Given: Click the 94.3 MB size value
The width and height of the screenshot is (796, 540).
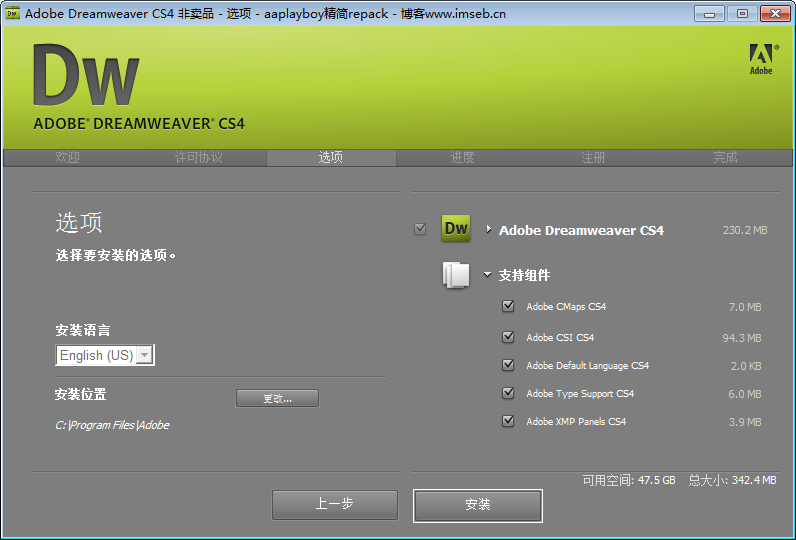Looking at the screenshot, I should [x=742, y=338].
